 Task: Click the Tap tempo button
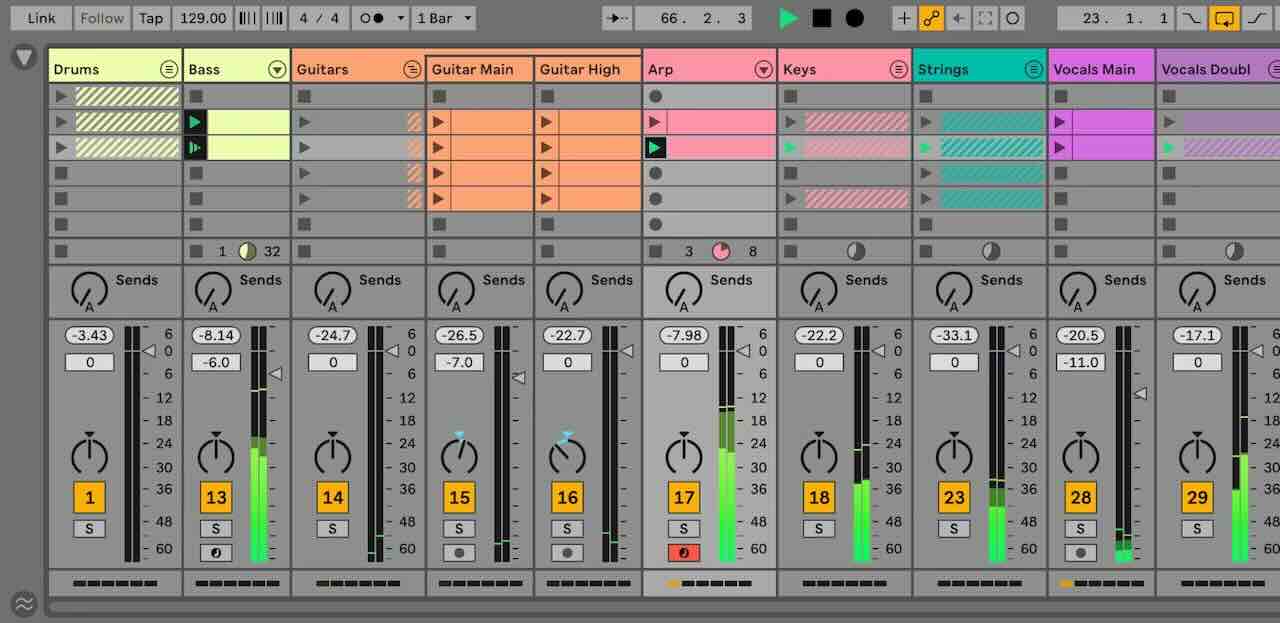(x=151, y=18)
